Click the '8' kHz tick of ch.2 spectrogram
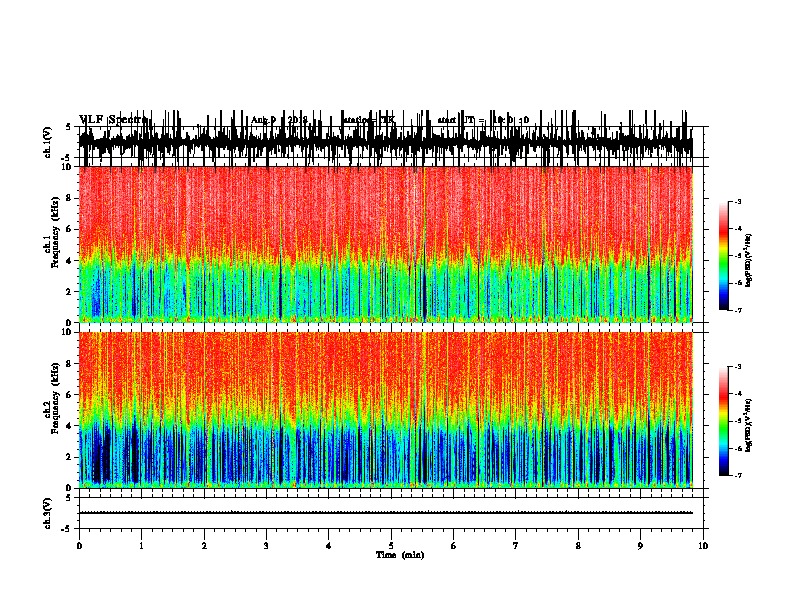This screenshot has height=612, width=792. (x=70, y=364)
